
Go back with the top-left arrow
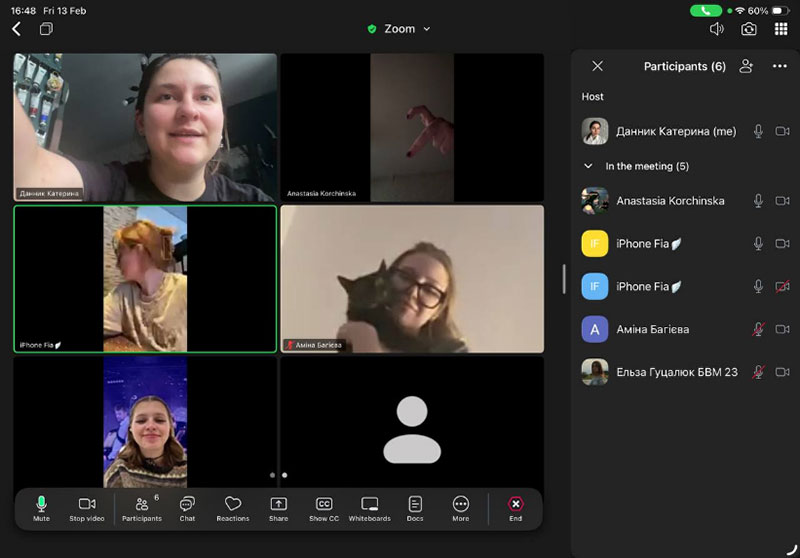(x=16, y=29)
